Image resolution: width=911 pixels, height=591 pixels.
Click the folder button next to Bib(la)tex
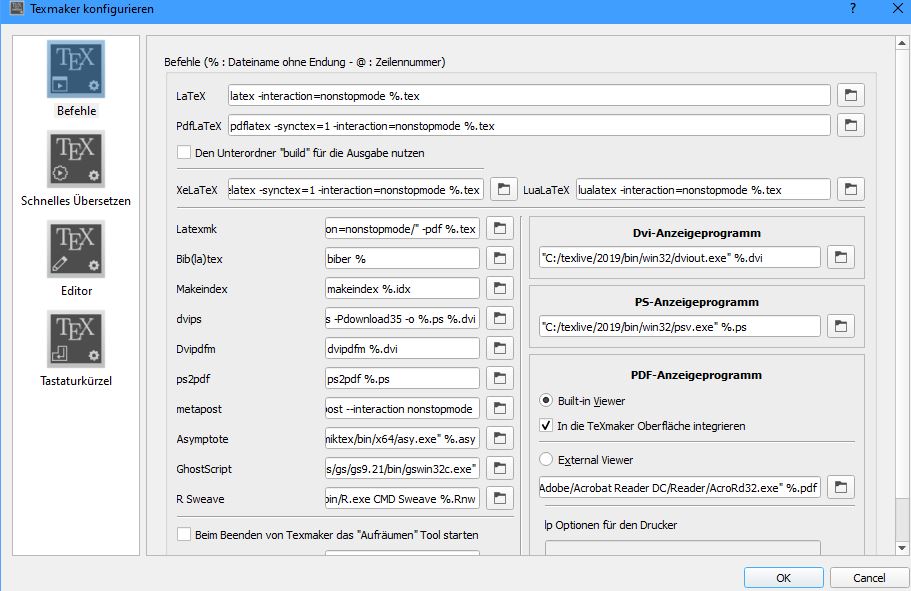tap(499, 258)
